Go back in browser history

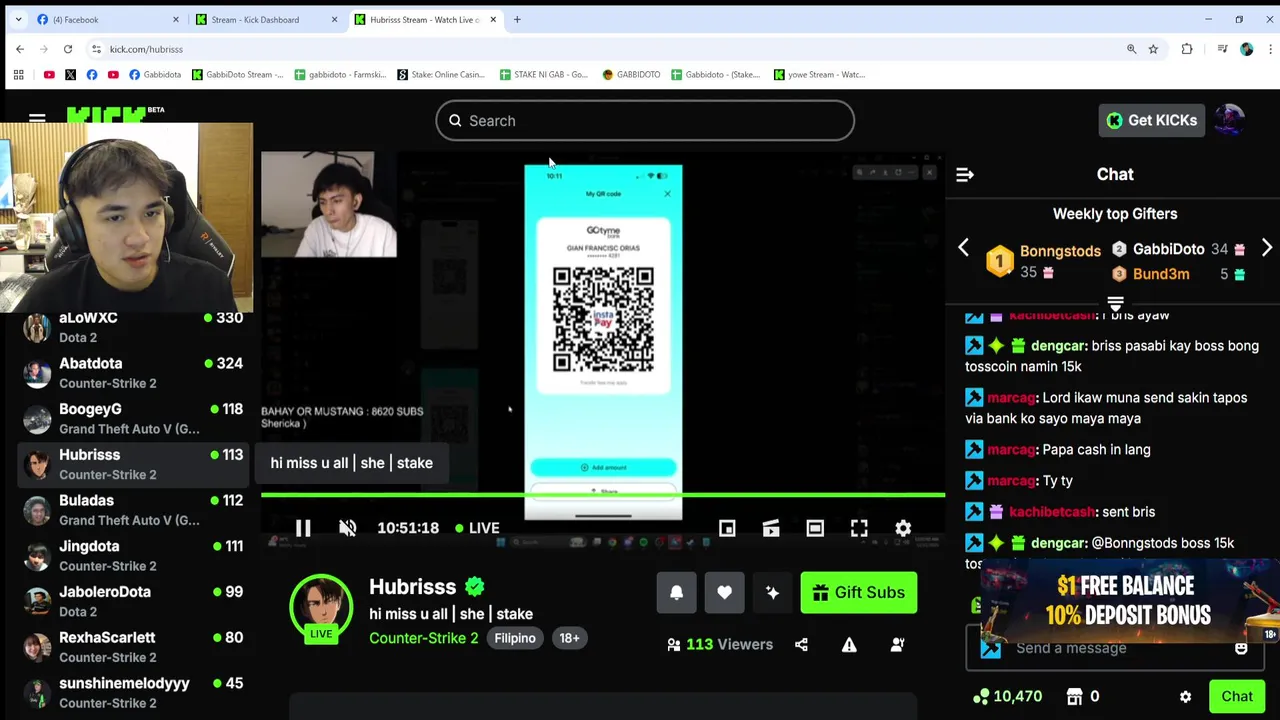pyautogui.click(x=20, y=49)
